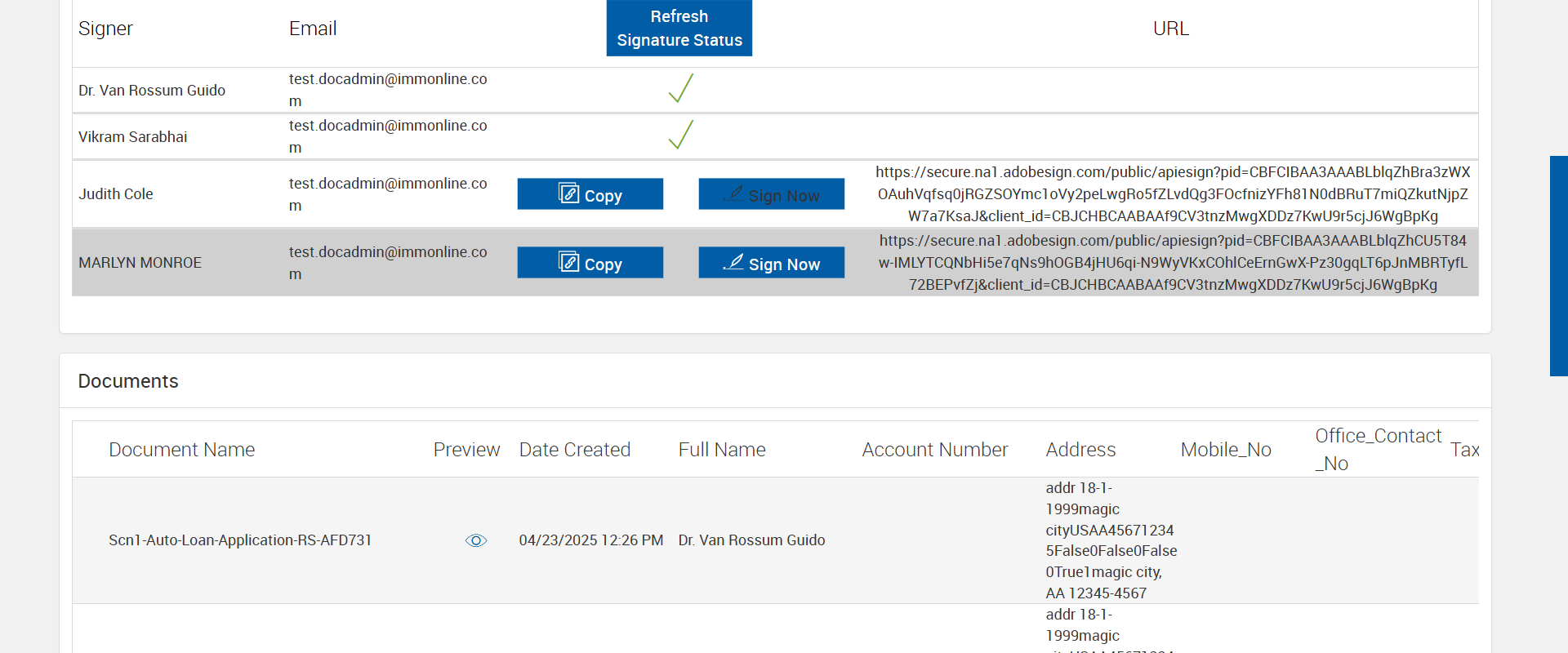Viewport: 1568px width, 653px height.
Task: Click the blue vertical scrollbar thumb
Action: 1559,266
